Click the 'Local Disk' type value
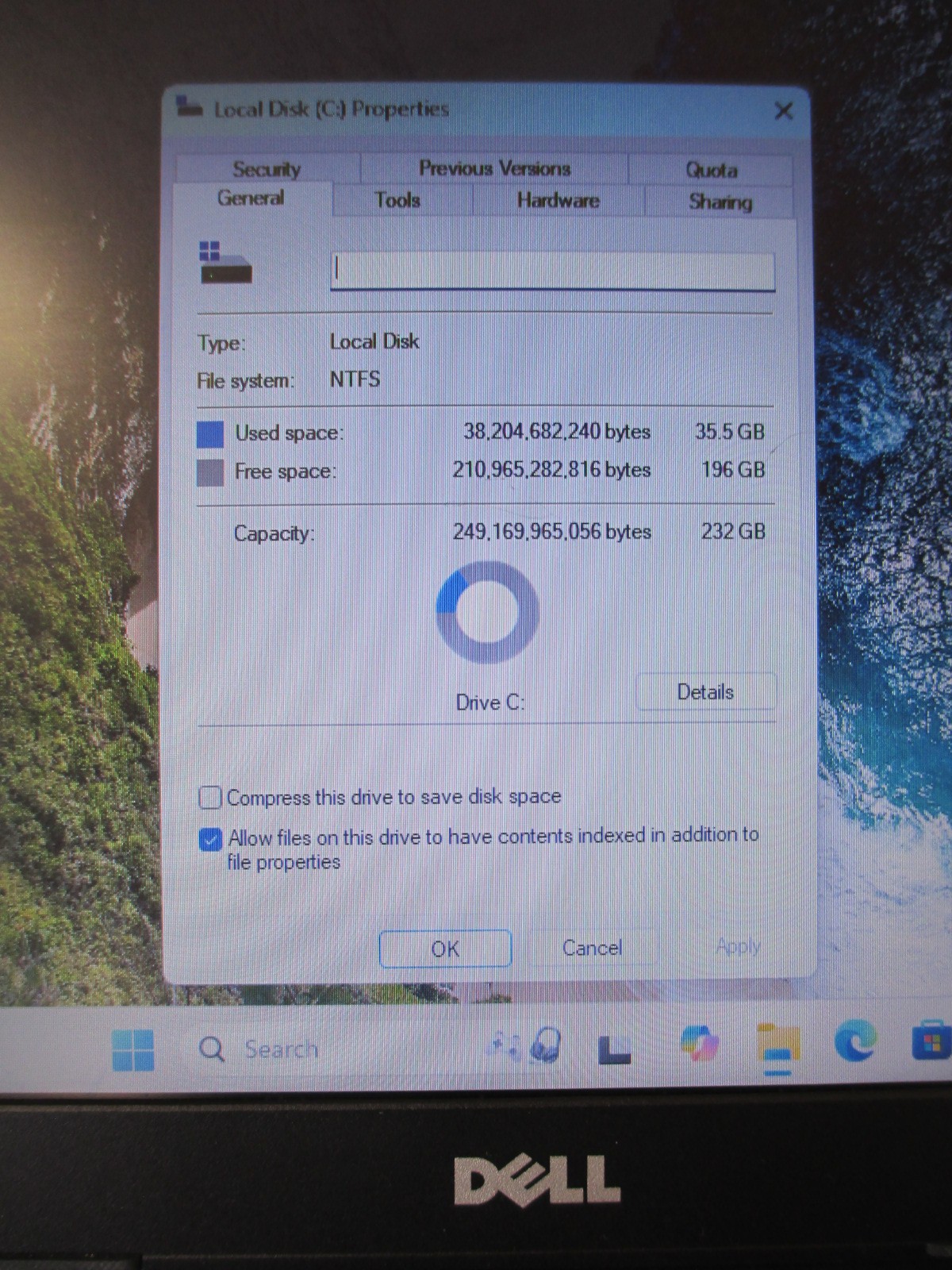The height and width of the screenshot is (1270, 952). click(374, 341)
